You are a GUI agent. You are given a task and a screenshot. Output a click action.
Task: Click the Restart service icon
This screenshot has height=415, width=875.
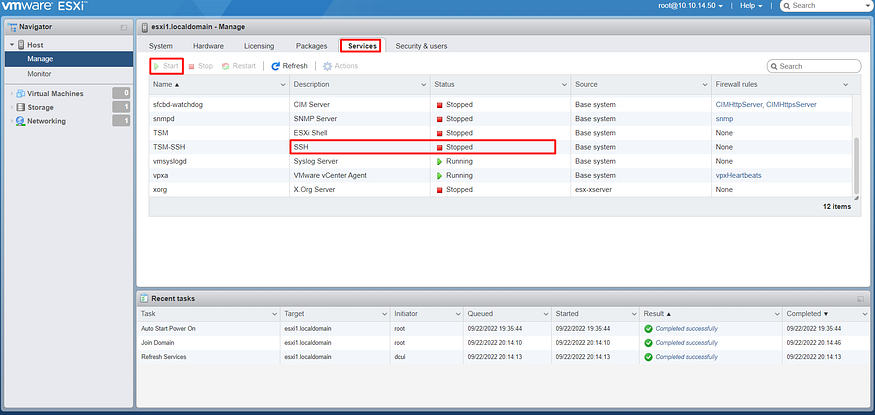point(225,66)
